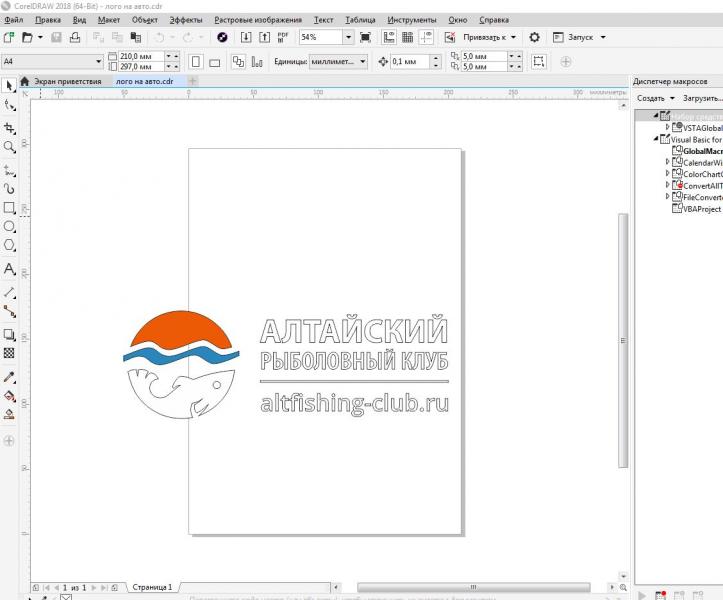Viewport: 723px width, 600px height.
Task: Click the horizontal scrollbar thumb
Action: 474,587
